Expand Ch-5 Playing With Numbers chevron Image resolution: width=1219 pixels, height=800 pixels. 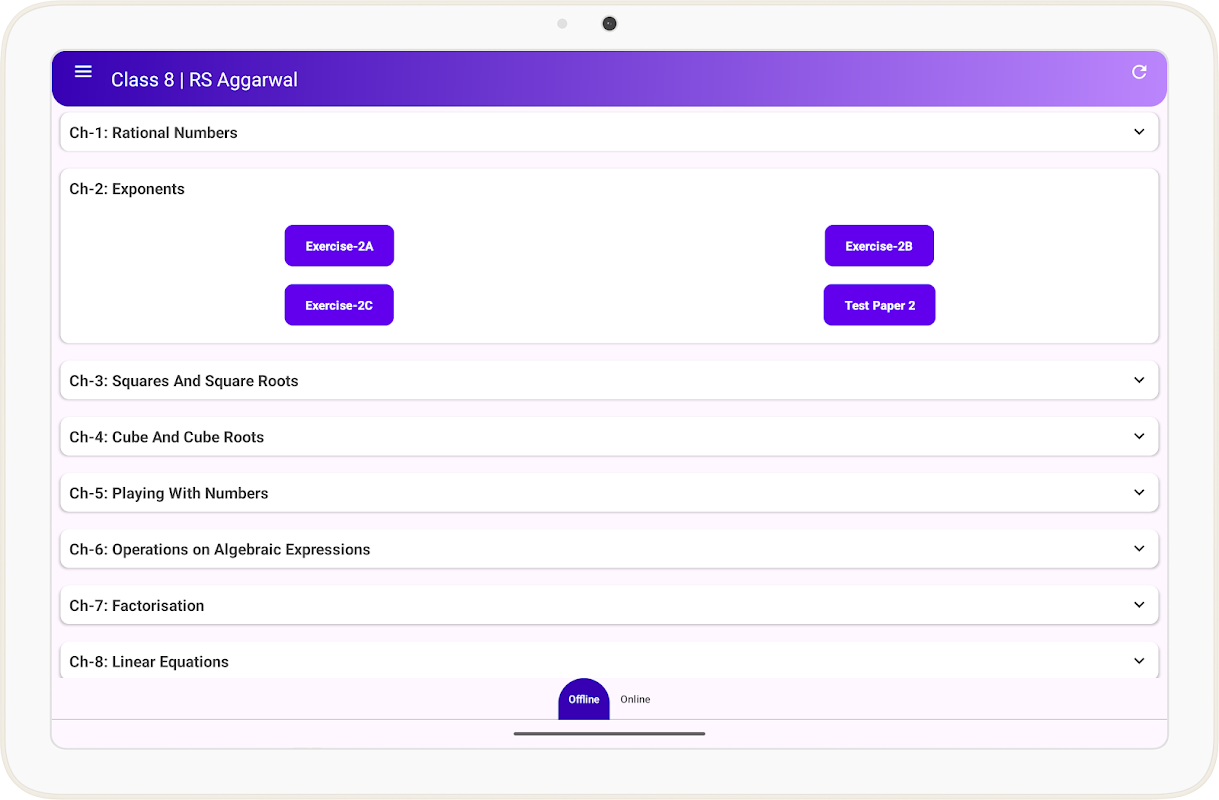point(1139,492)
